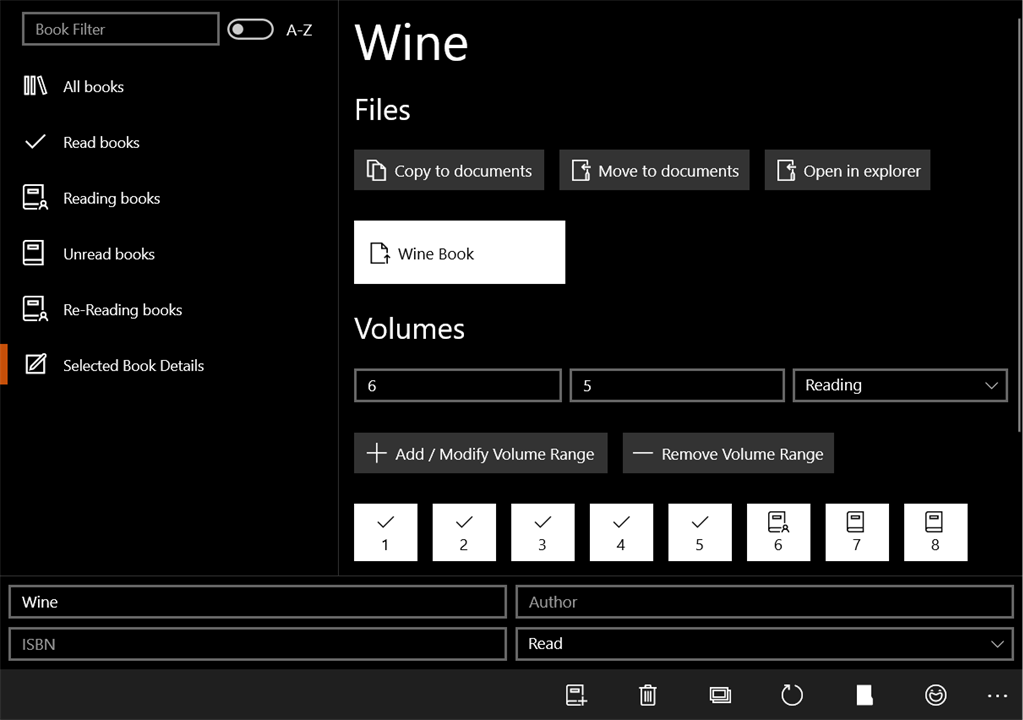Select volume 8 unread tile

936,532
